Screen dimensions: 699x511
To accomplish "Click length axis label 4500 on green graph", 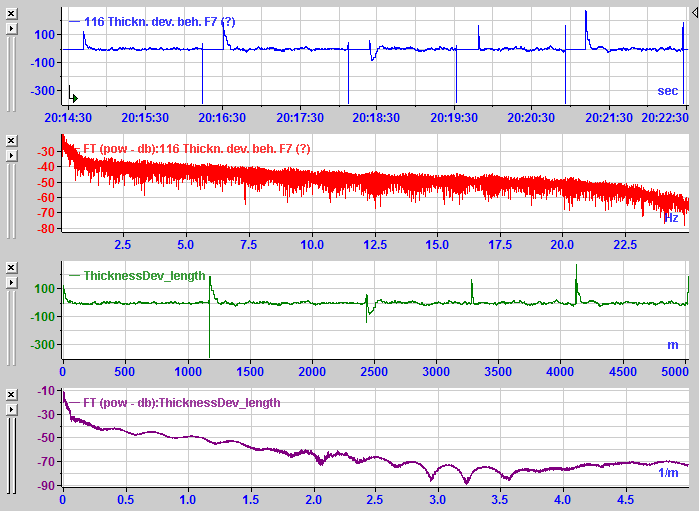I will point(623,372).
